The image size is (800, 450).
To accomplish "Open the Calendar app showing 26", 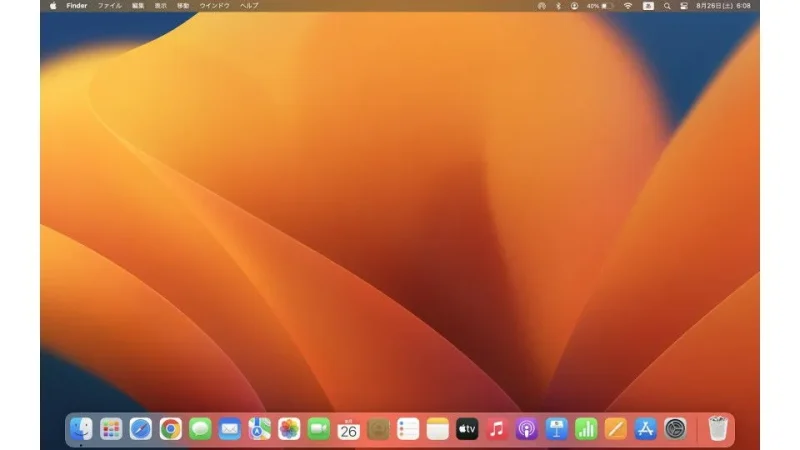I will [348, 429].
